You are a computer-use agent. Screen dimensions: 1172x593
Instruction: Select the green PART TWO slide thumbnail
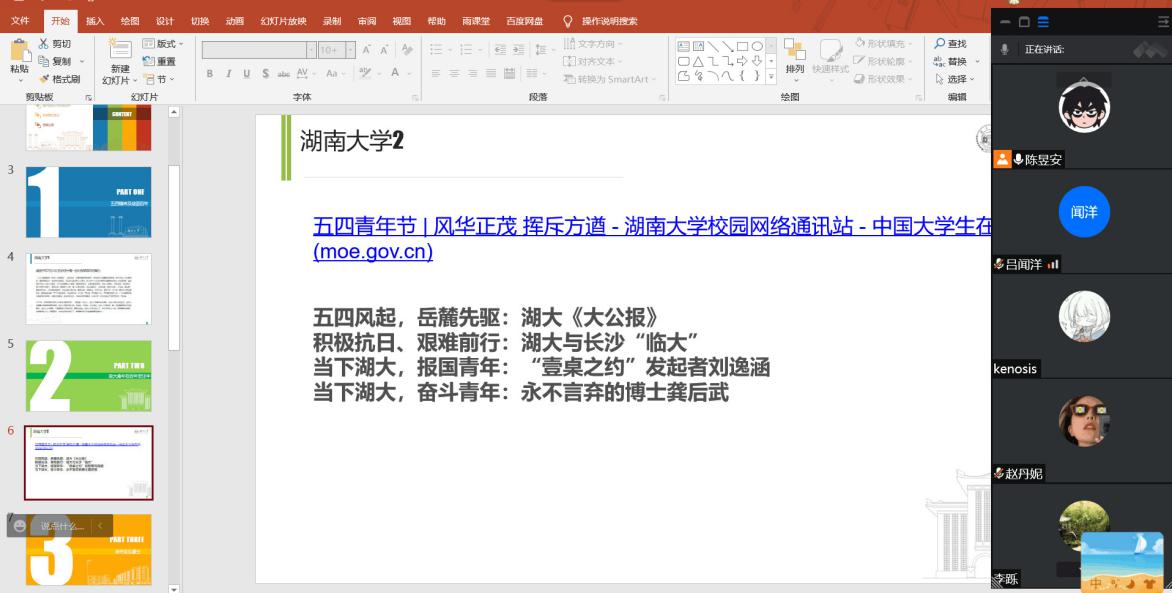pyautogui.click(x=88, y=376)
